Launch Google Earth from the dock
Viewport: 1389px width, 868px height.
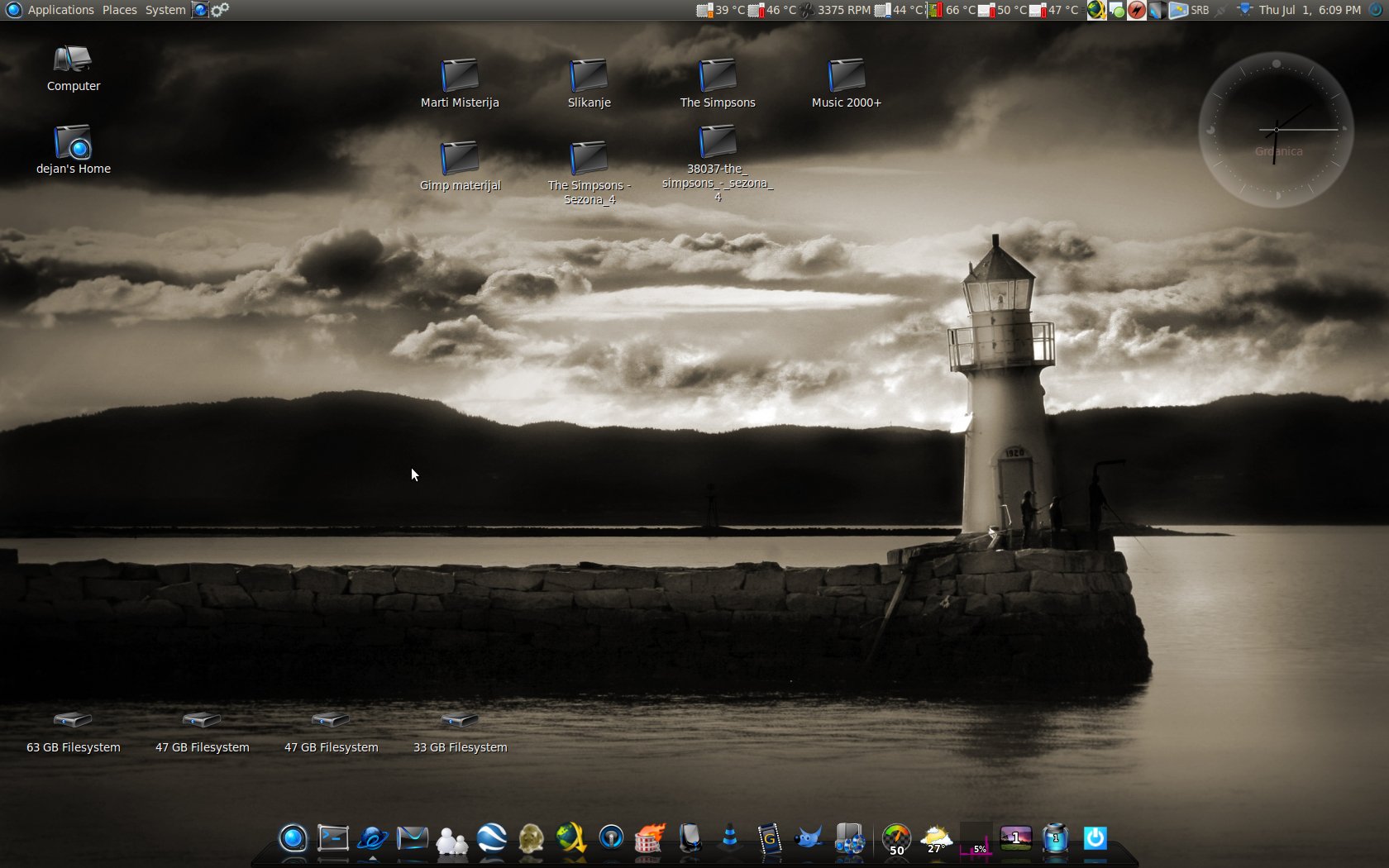pyautogui.click(x=492, y=838)
